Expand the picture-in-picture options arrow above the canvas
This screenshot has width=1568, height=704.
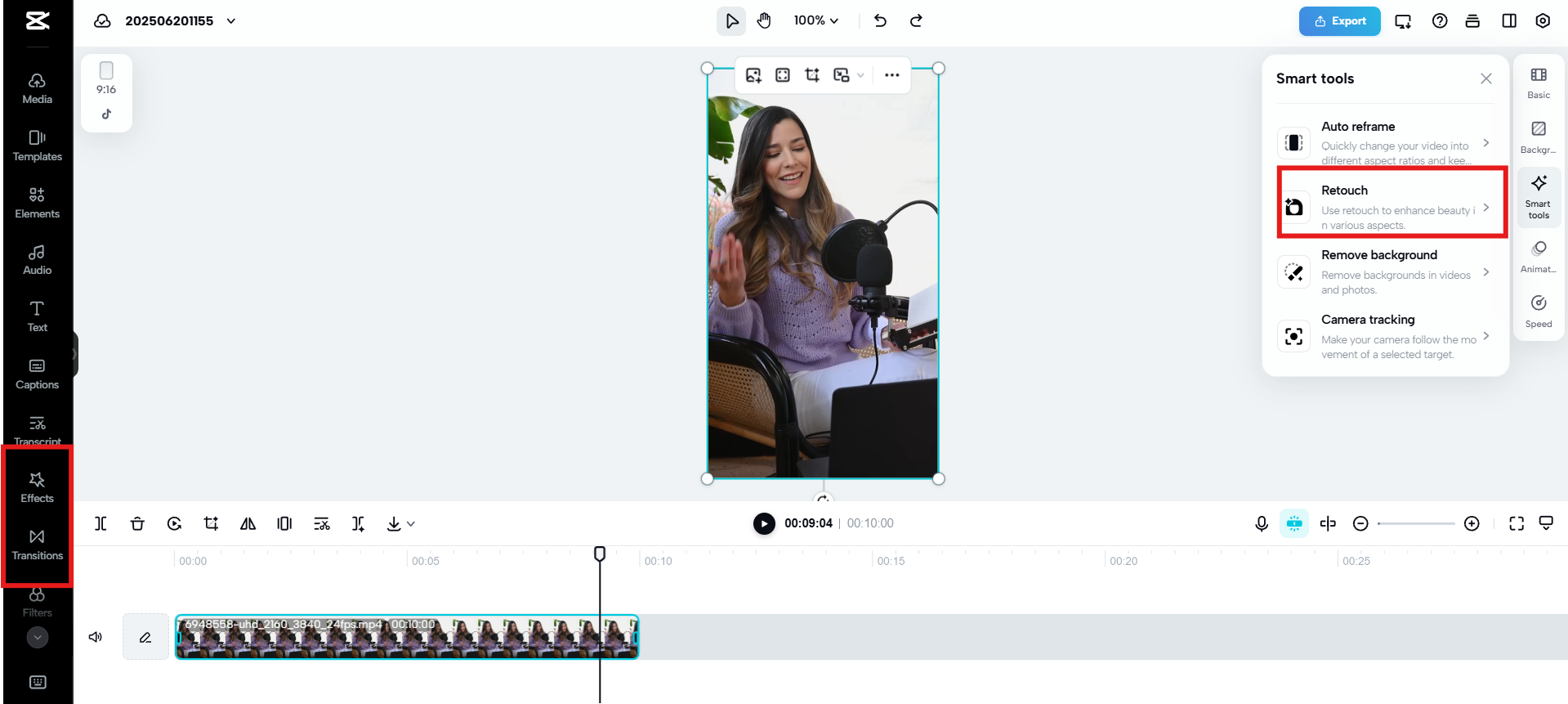[860, 75]
